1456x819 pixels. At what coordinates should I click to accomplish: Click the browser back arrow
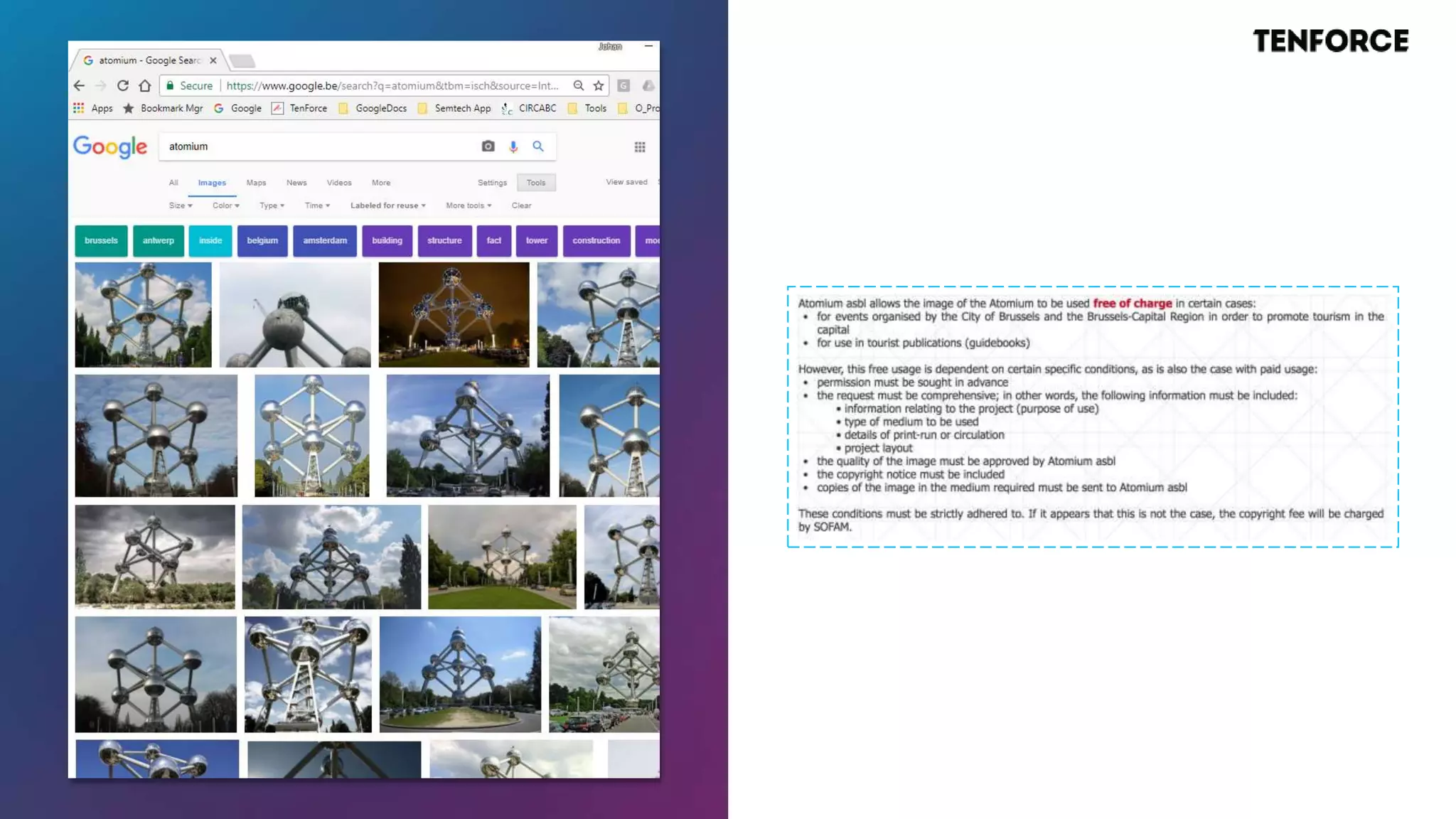coord(79,85)
